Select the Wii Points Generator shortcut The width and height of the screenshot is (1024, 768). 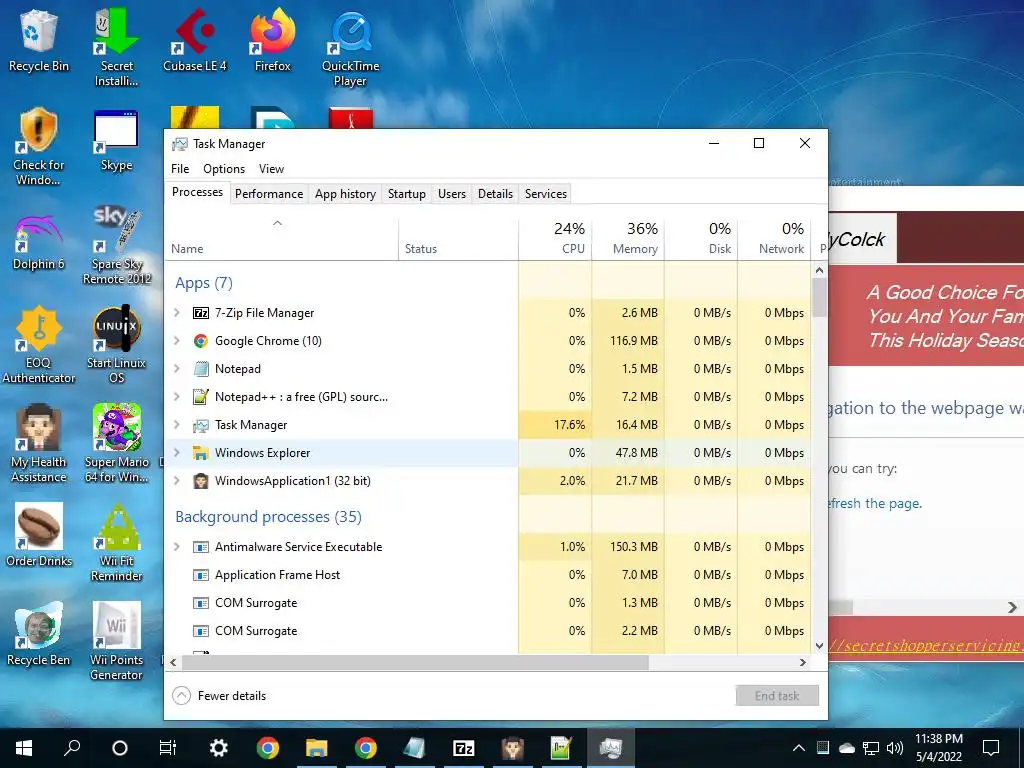(116, 641)
